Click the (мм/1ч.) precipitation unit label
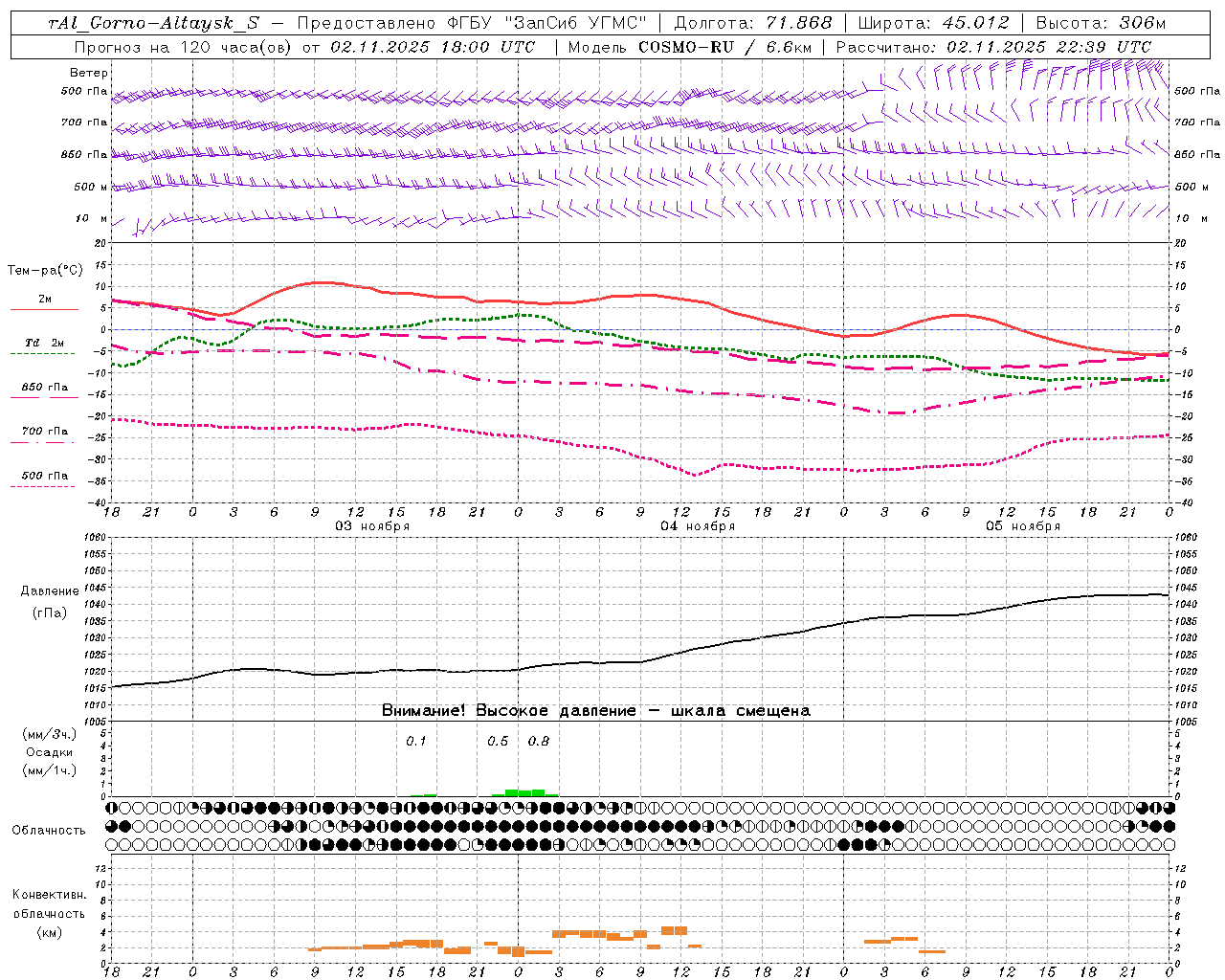This screenshot has height=980, width=1225. click(50, 770)
